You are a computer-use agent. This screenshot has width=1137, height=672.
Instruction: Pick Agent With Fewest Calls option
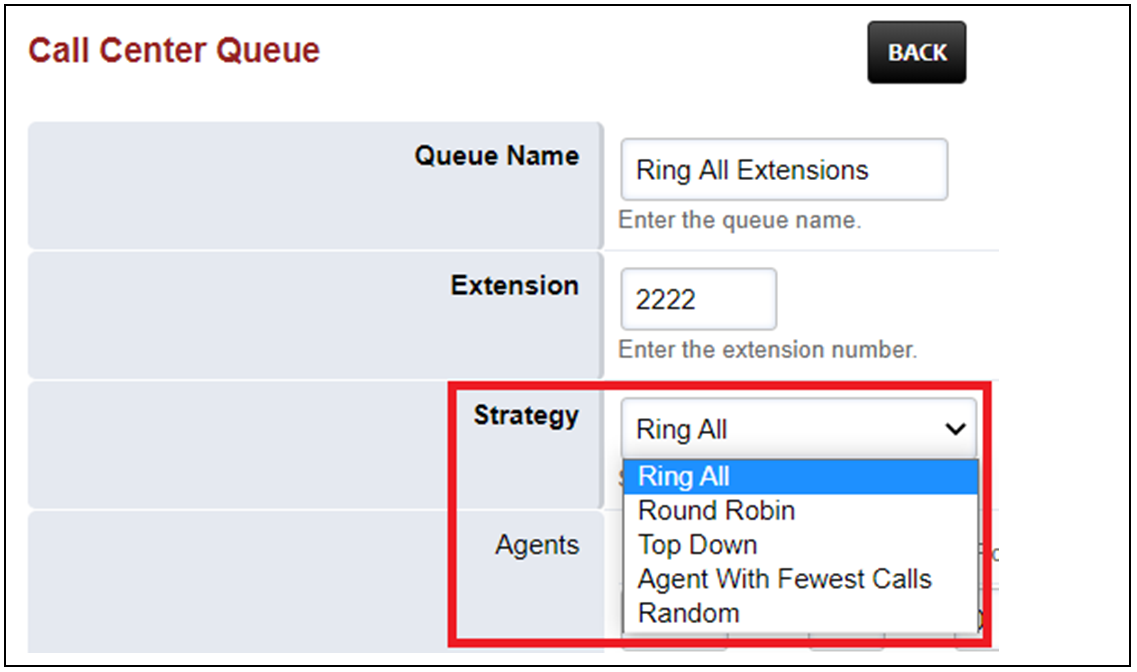784,579
